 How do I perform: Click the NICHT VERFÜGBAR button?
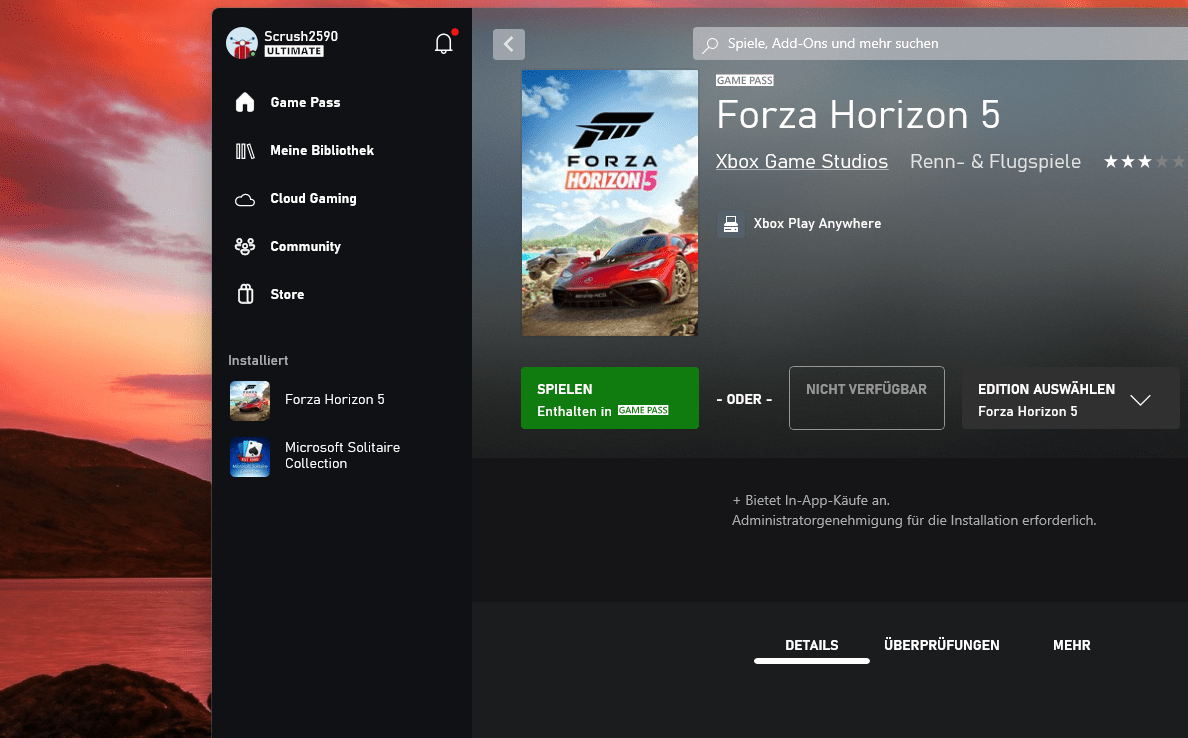(x=867, y=399)
